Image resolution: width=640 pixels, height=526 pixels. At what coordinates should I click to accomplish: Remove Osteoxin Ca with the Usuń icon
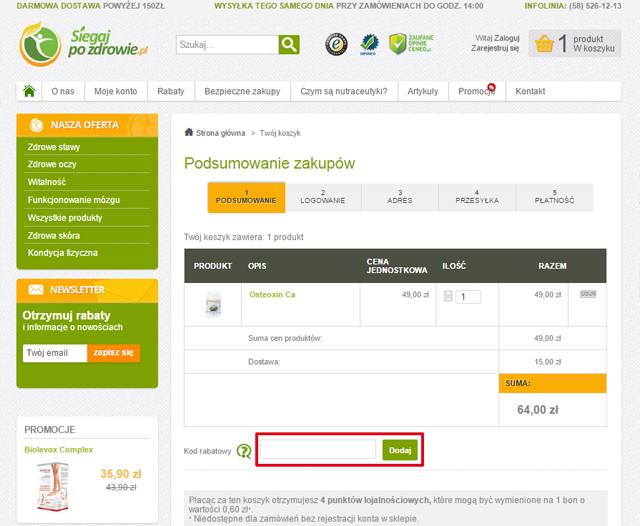(588, 294)
